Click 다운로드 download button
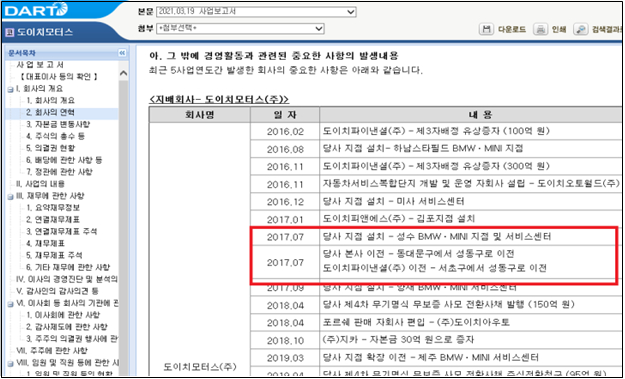 tap(511, 29)
